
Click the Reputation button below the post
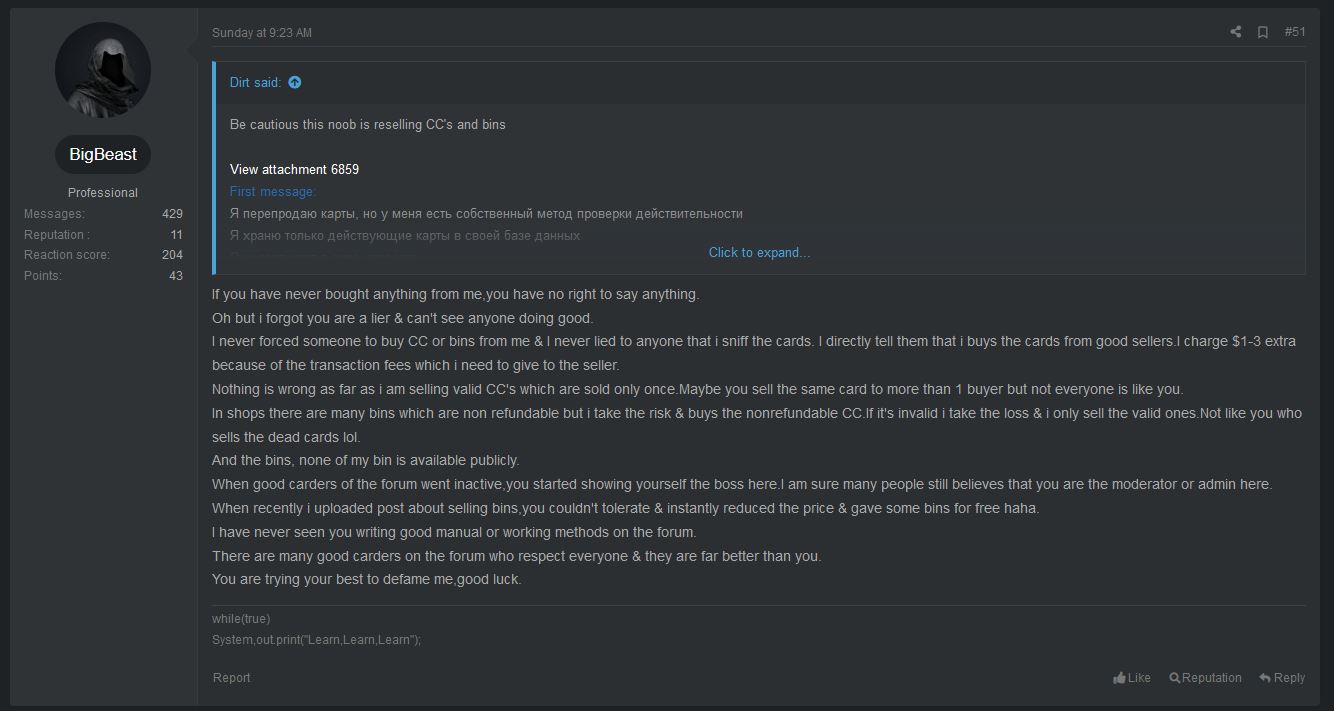pos(1205,678)
